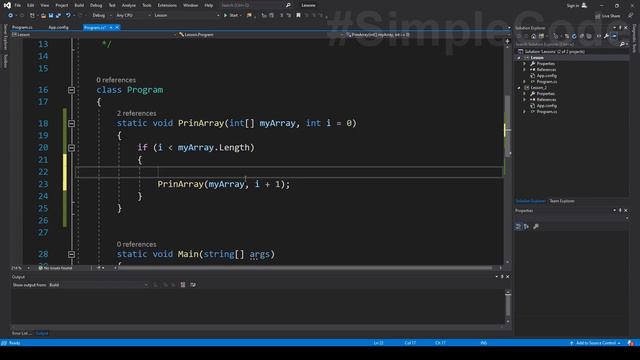Toggle word wrap icon in Output panel
Viewport: 640px width, 360px height.
coord(193,285)
